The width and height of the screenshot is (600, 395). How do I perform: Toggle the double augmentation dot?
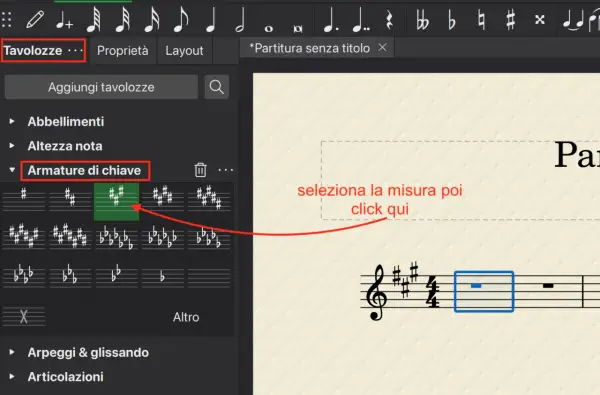click(360, 20)
